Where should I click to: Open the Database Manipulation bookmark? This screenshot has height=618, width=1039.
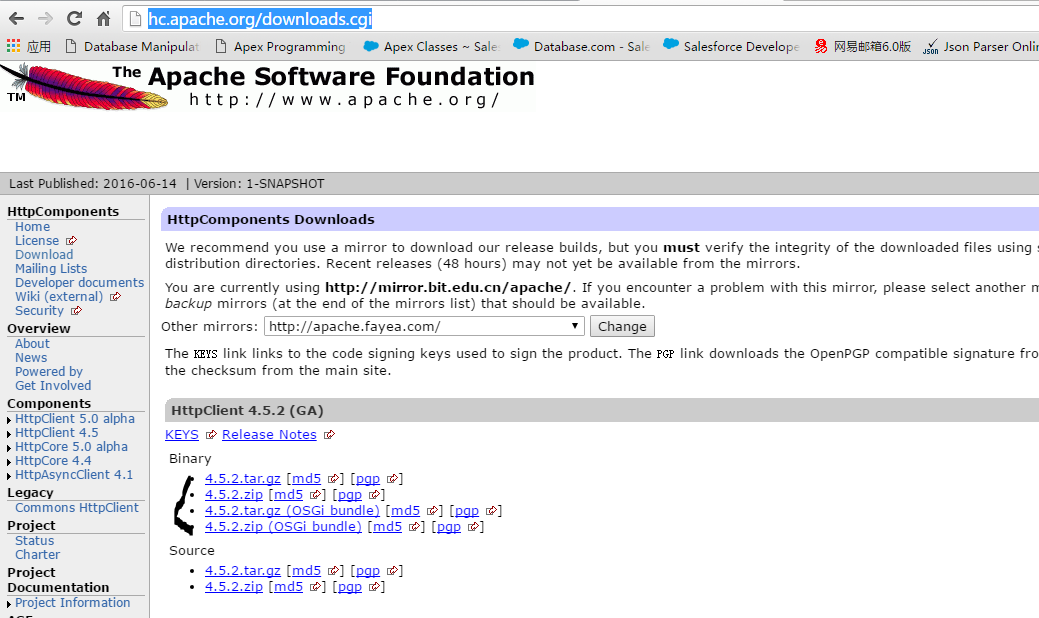pos(133,46)
